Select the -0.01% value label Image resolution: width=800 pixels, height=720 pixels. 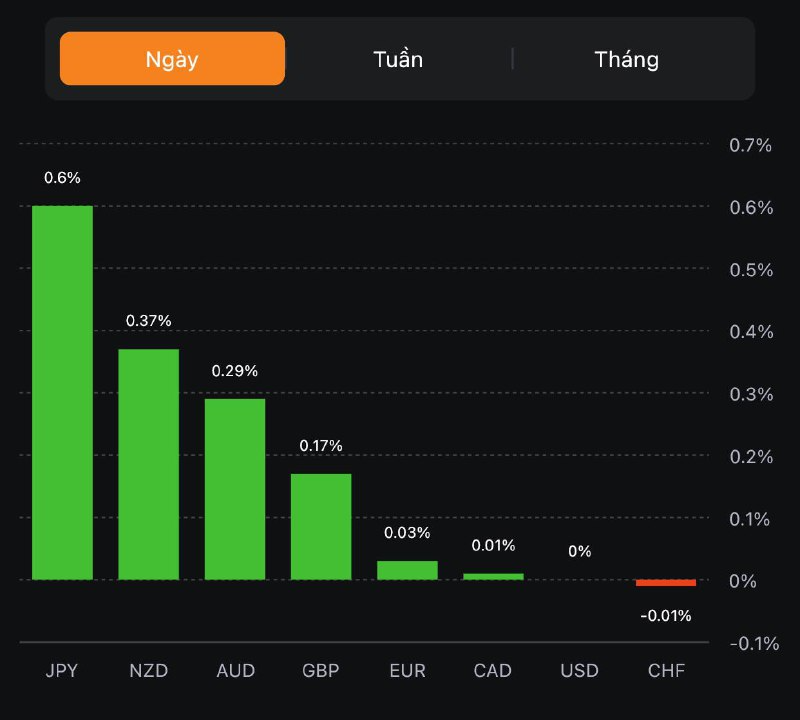click(666, 615)
